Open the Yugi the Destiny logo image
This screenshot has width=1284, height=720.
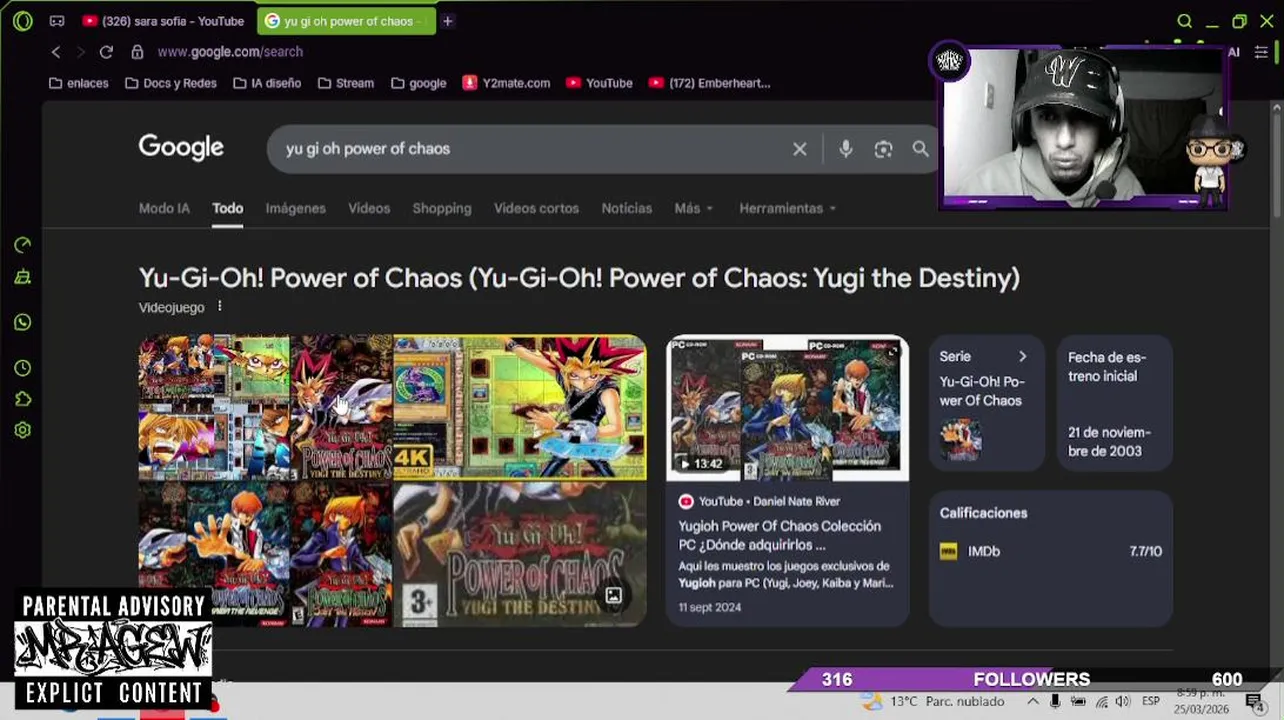pos(519,555)
